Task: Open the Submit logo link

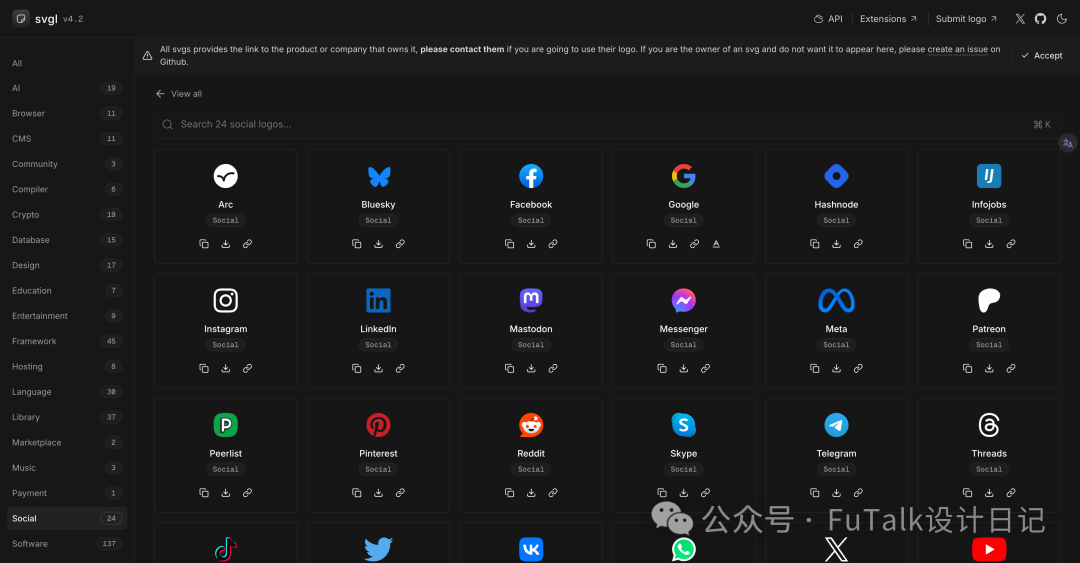Action: click(x=966, y=19)
